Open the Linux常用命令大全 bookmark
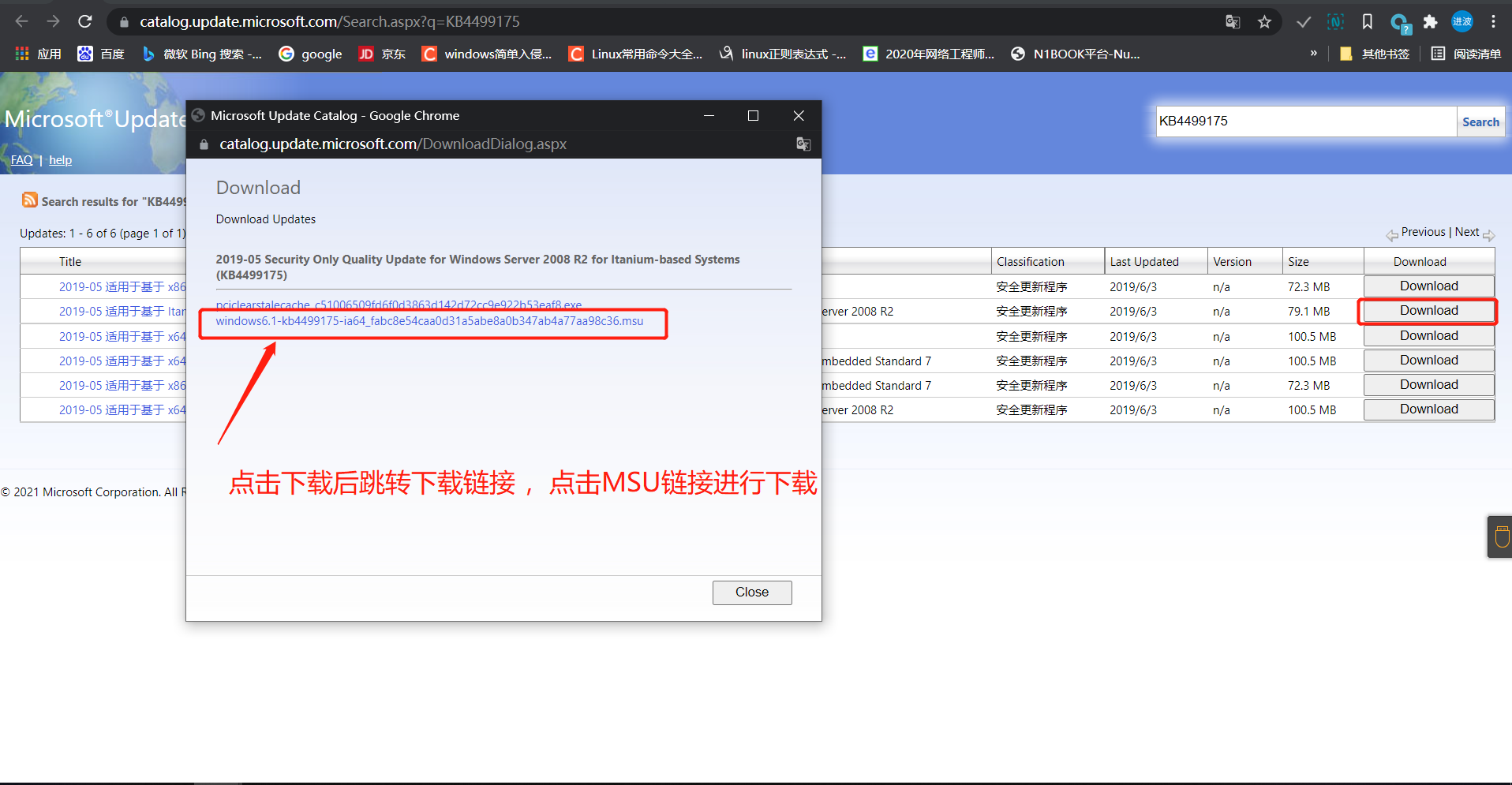 pos(635,54)
